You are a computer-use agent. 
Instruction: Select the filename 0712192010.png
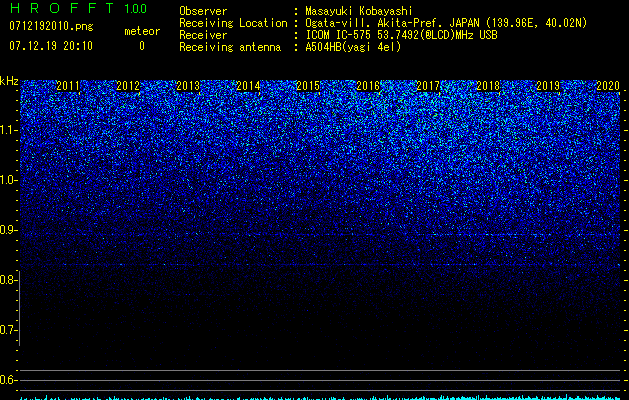tap(51, 26)
